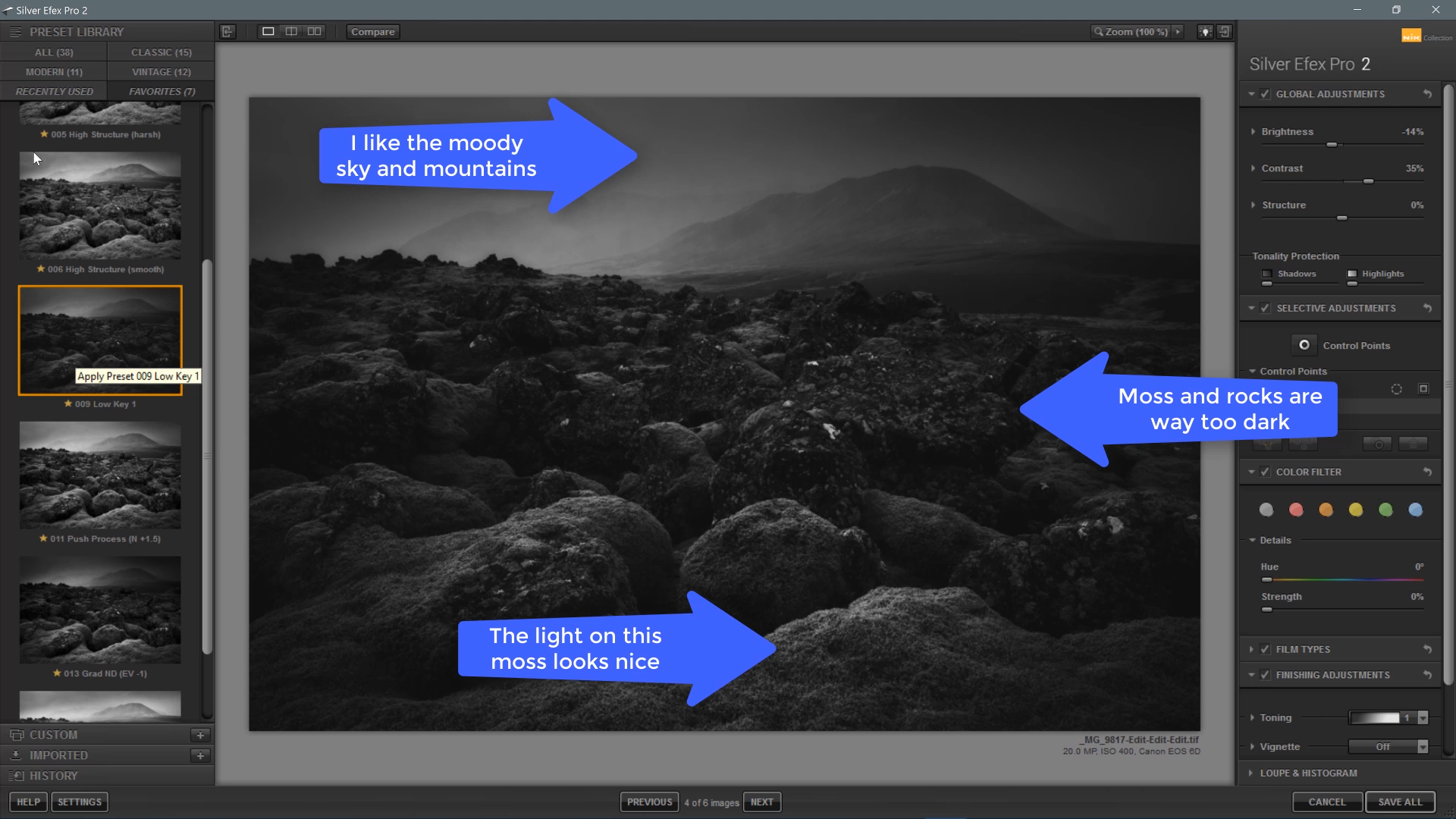Show the Modern (11) presets tab
Screen dimensions: 1456x819
[x=54, y=72]
